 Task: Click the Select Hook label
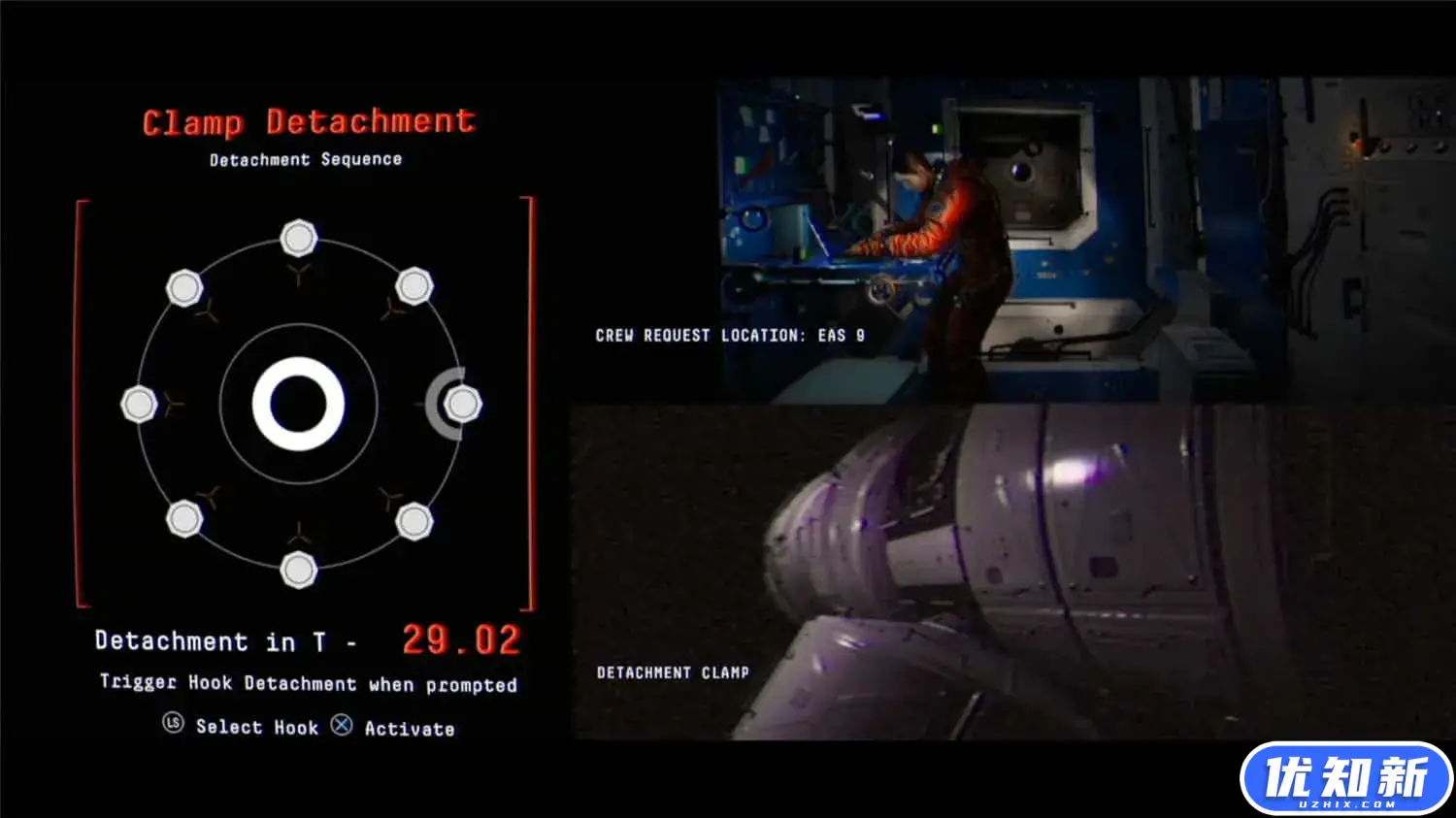(x=256, y=727)
